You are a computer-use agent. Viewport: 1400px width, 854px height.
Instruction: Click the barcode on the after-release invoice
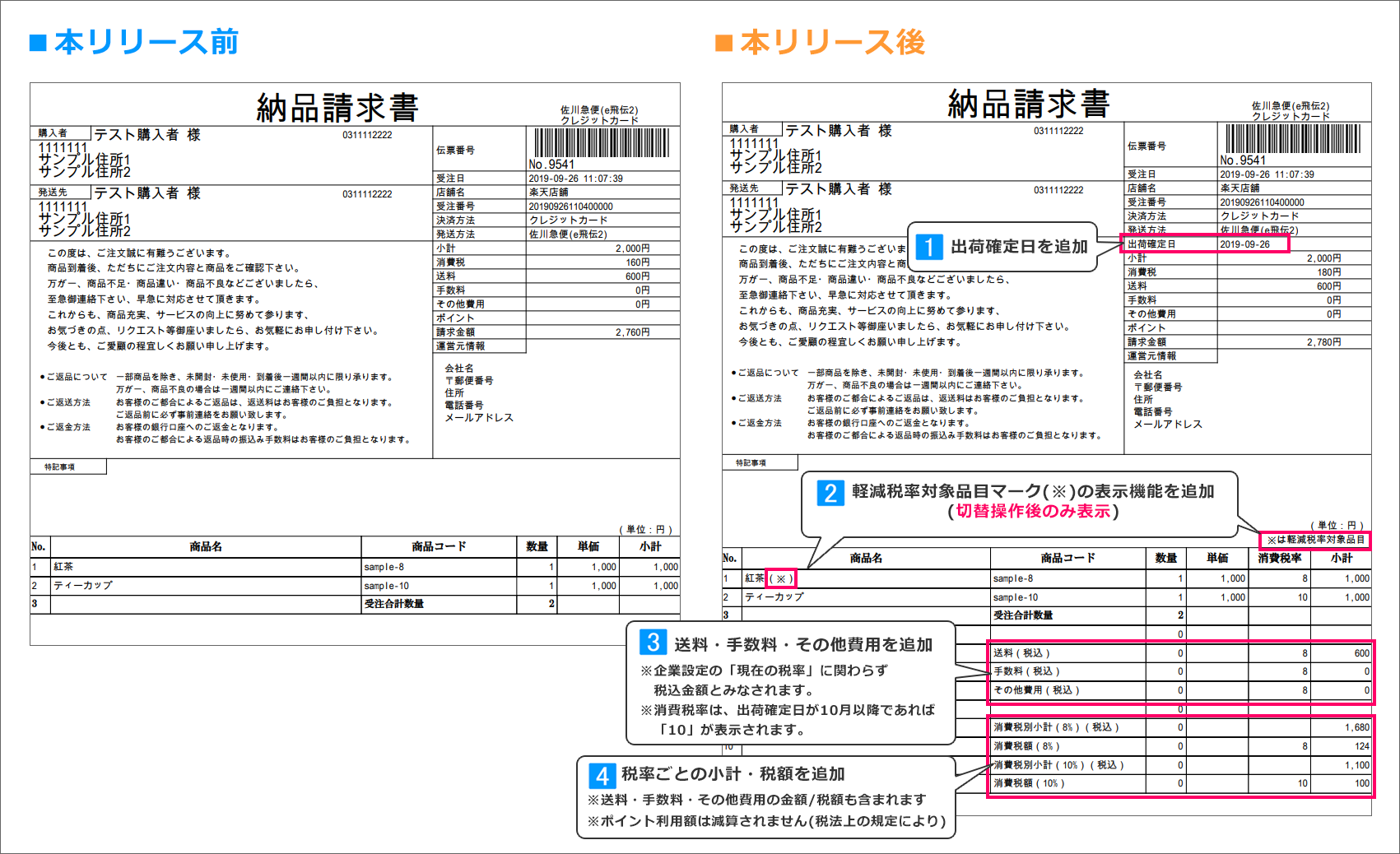pyautogui.click(x=1293, y=138)
